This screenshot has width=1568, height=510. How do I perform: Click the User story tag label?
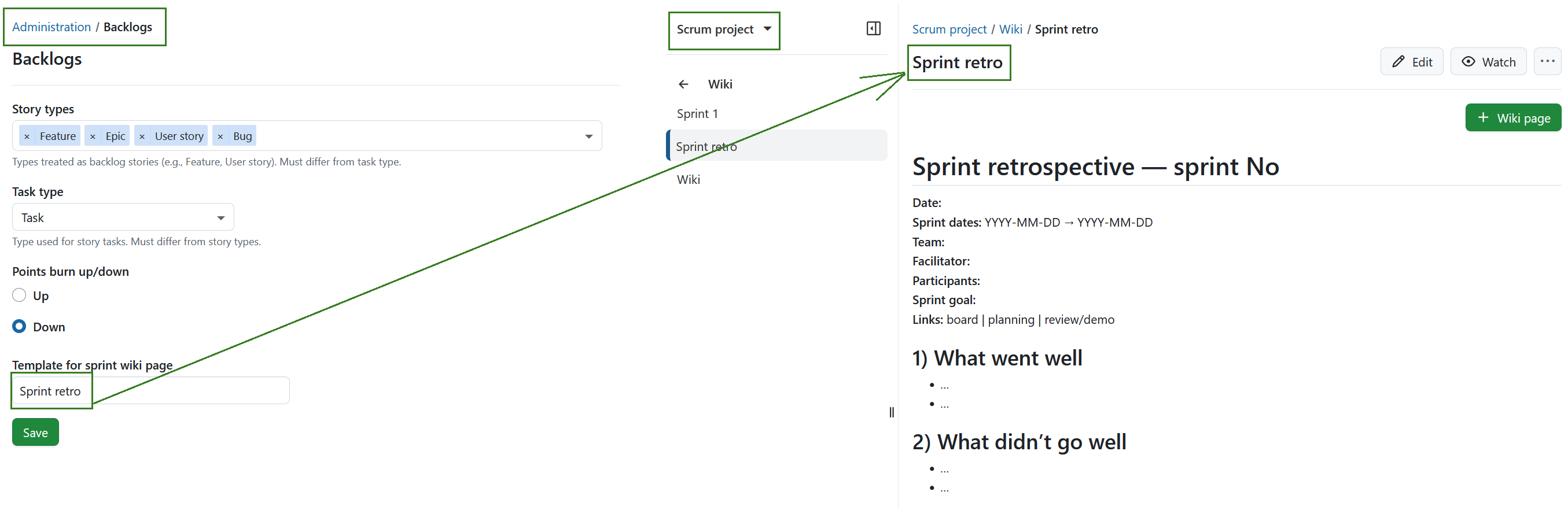tap(179, 136)
